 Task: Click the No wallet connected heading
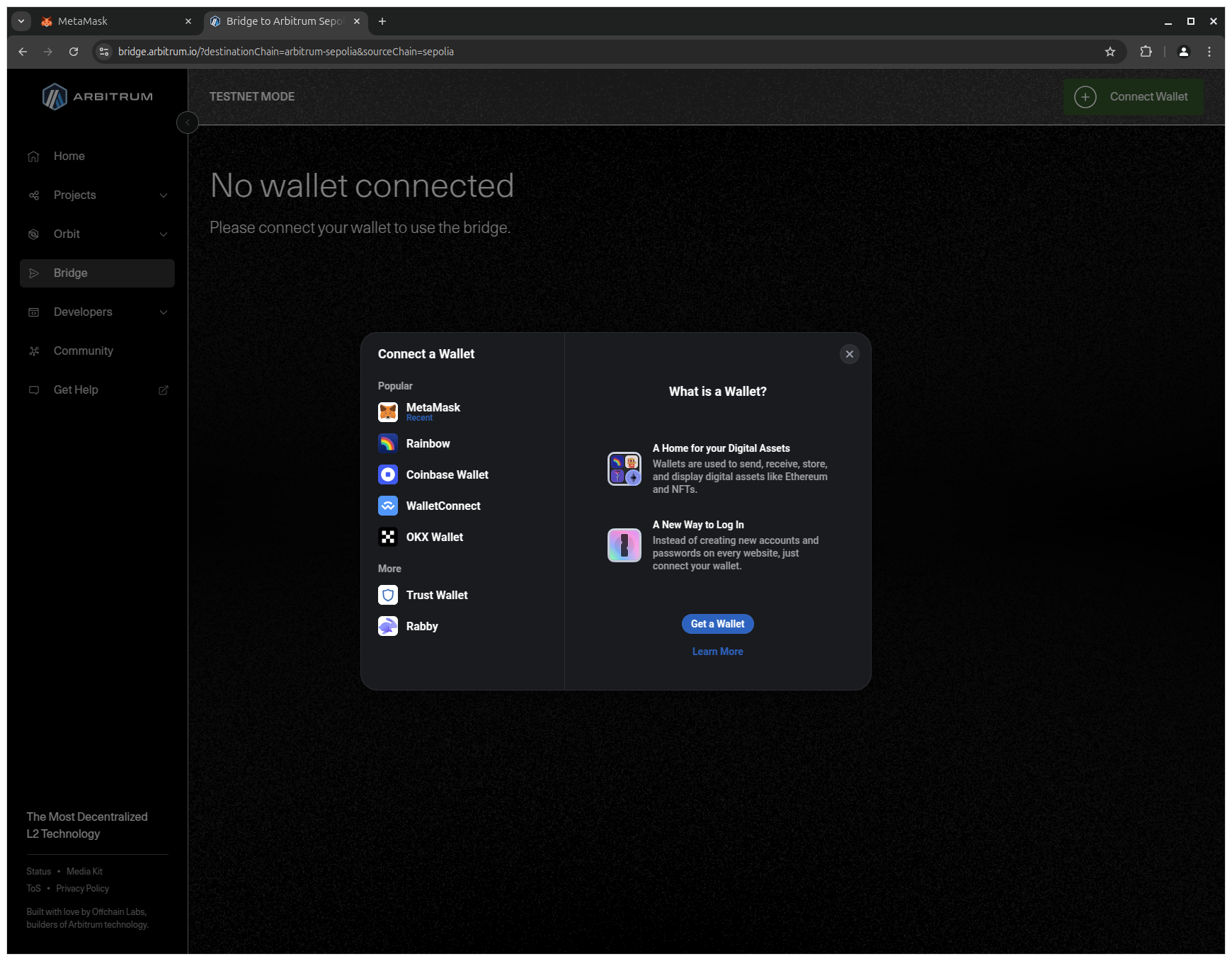[x=362, y=186]
